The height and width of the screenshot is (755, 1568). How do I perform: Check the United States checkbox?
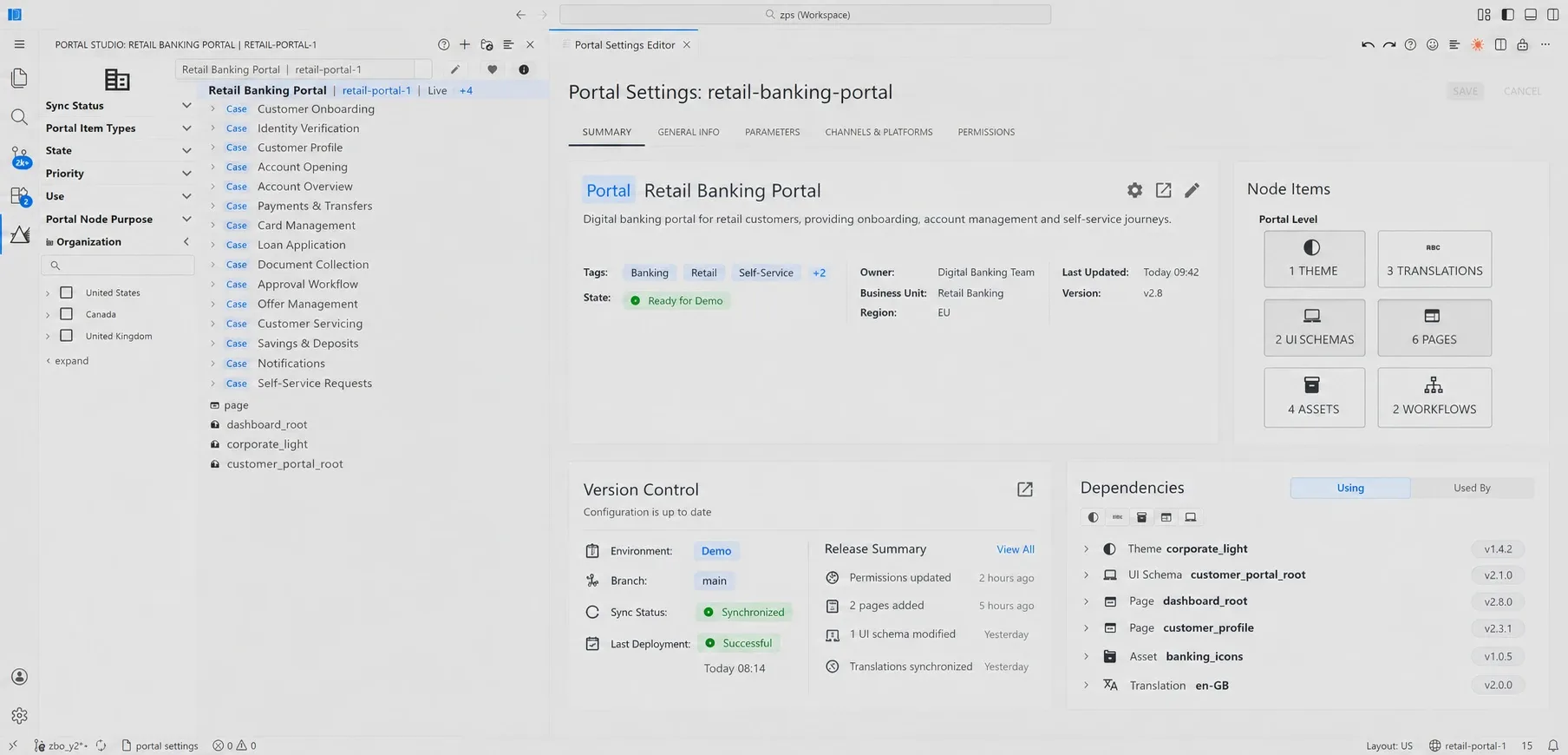[x=66, y=292]
